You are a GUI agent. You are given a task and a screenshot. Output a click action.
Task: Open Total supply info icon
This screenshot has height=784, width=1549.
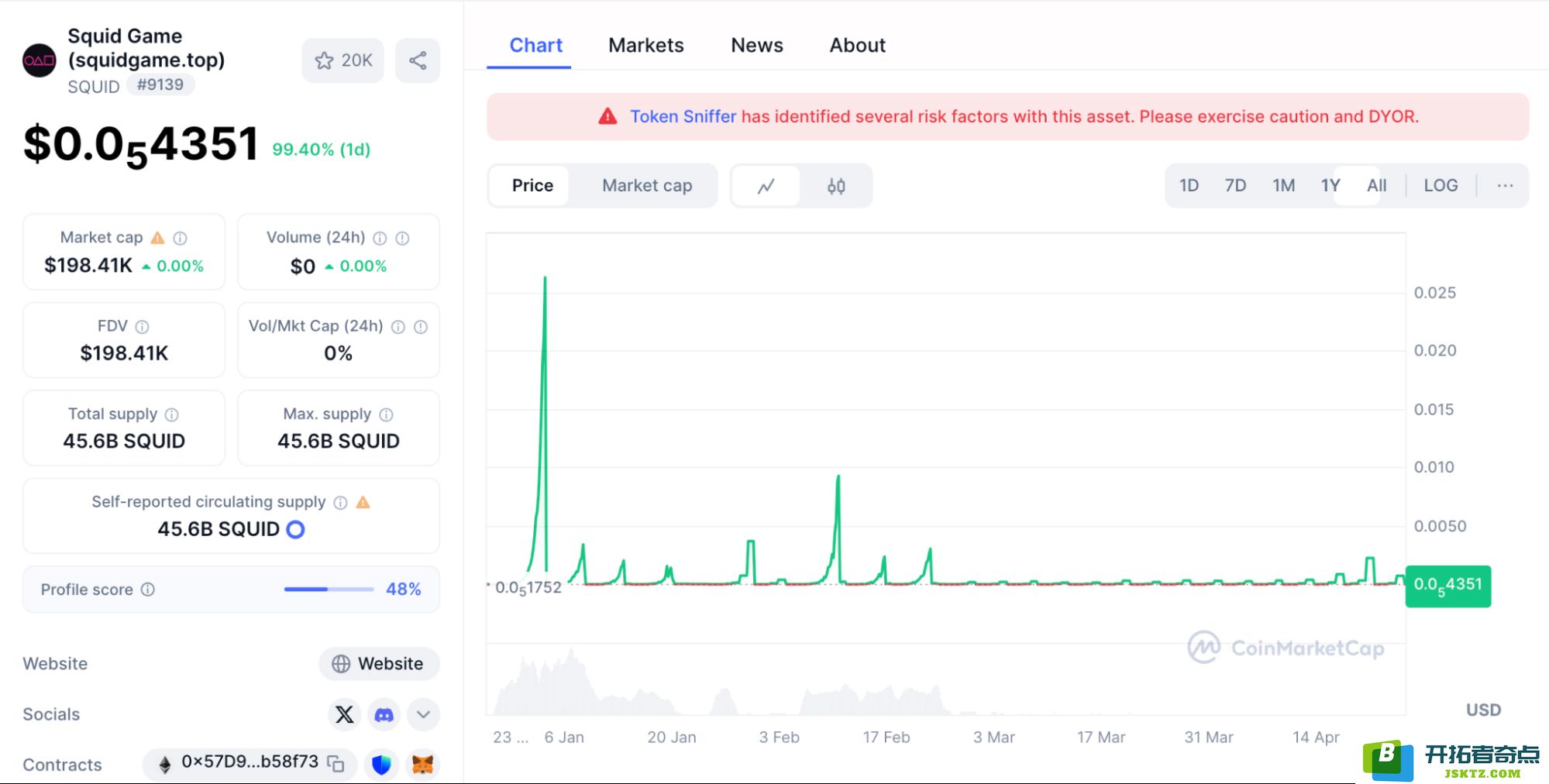pyautogui.click(x=171, y=414)
